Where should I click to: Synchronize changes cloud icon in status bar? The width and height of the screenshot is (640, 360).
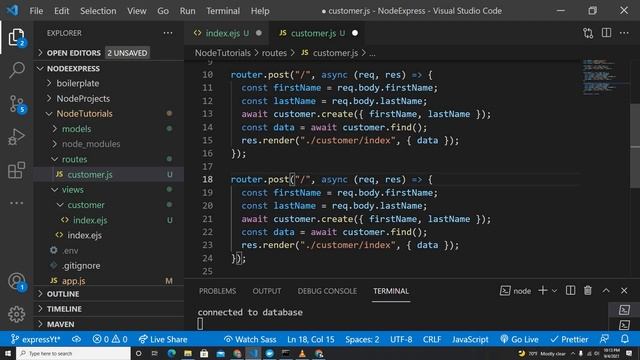pyautogui.click(x=76, y=339)
